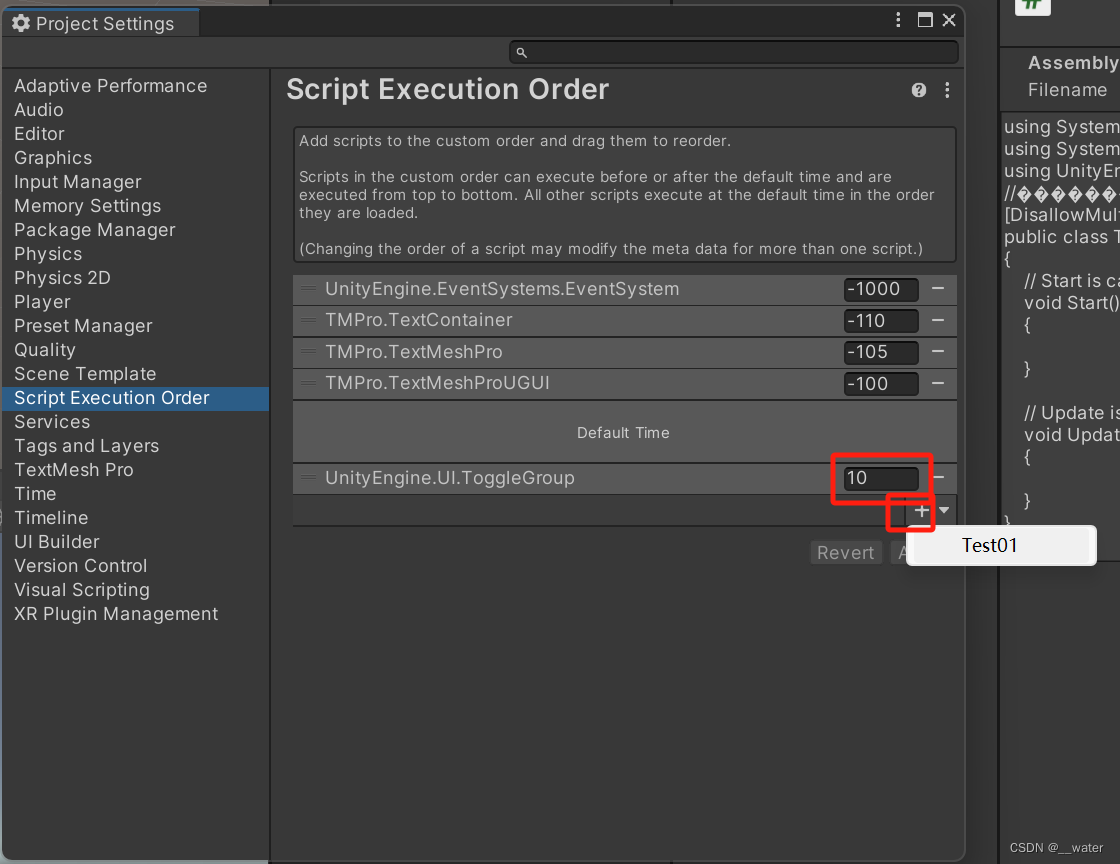The width and height of the screenshot is (1120, 864).
Task: Edit the ToggleGroup execution order value 10
Action: click(x=878, y=478)
